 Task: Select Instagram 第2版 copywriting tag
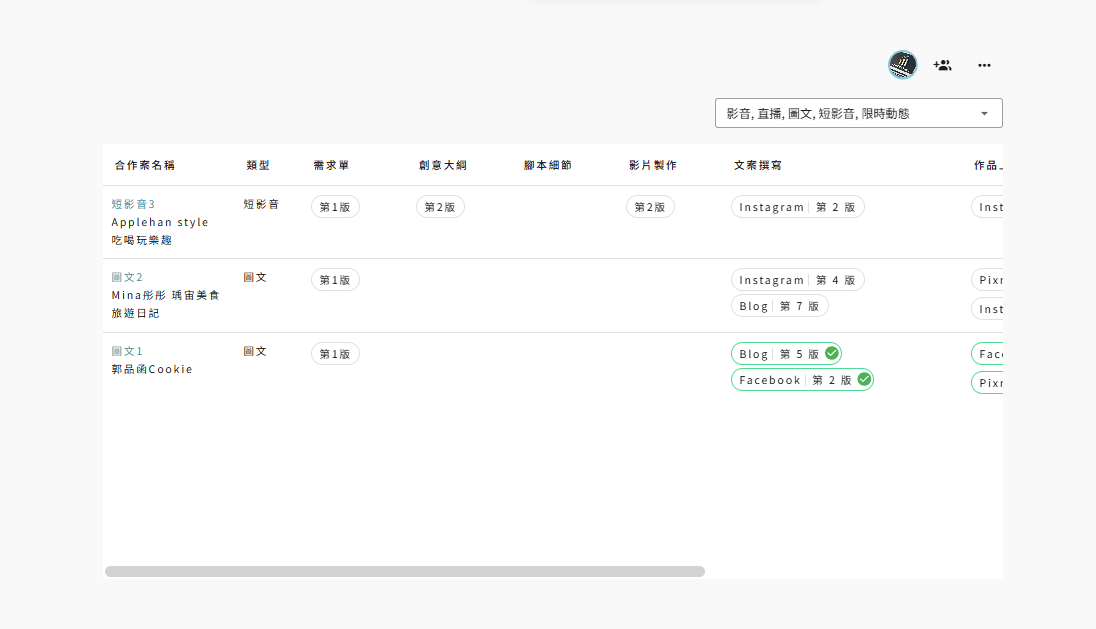click(x=797, y=207)
